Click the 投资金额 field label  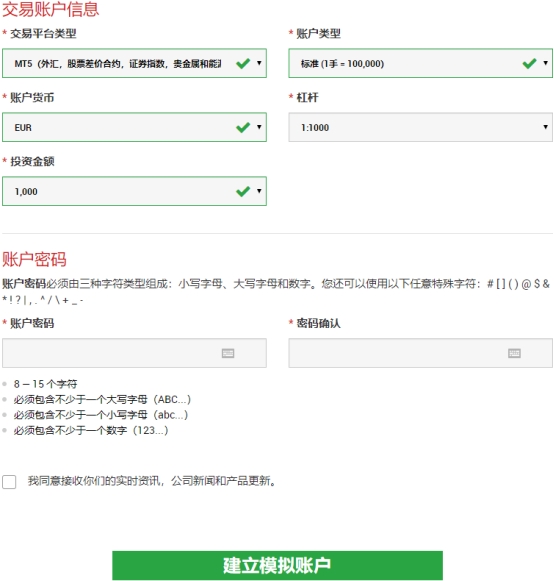32,161
